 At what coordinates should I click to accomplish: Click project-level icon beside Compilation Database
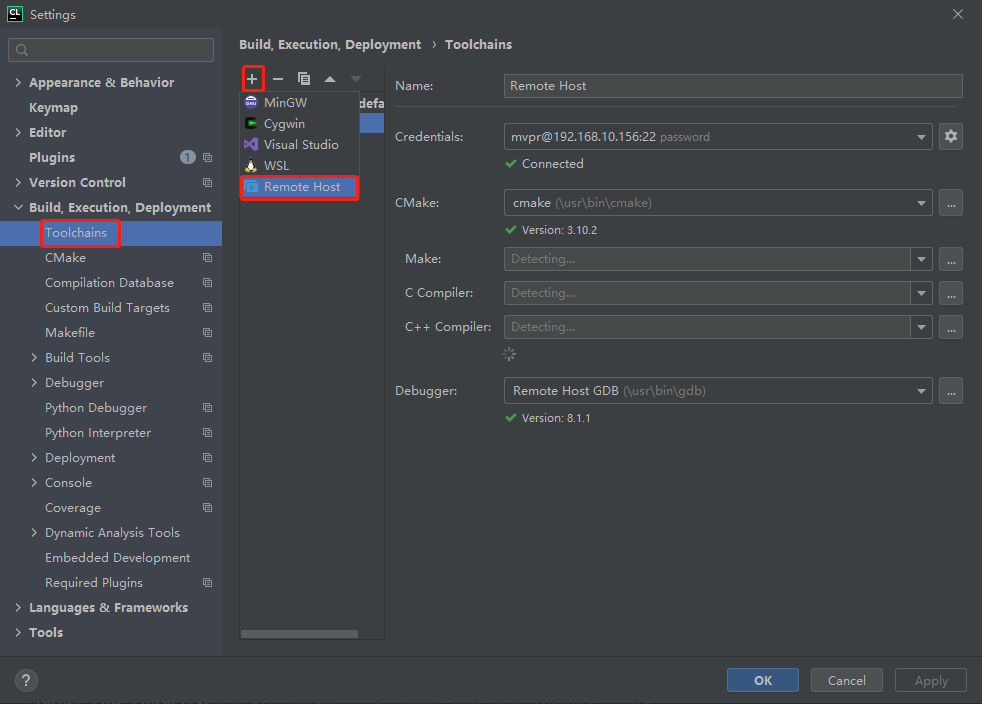(x=207, y=283)
